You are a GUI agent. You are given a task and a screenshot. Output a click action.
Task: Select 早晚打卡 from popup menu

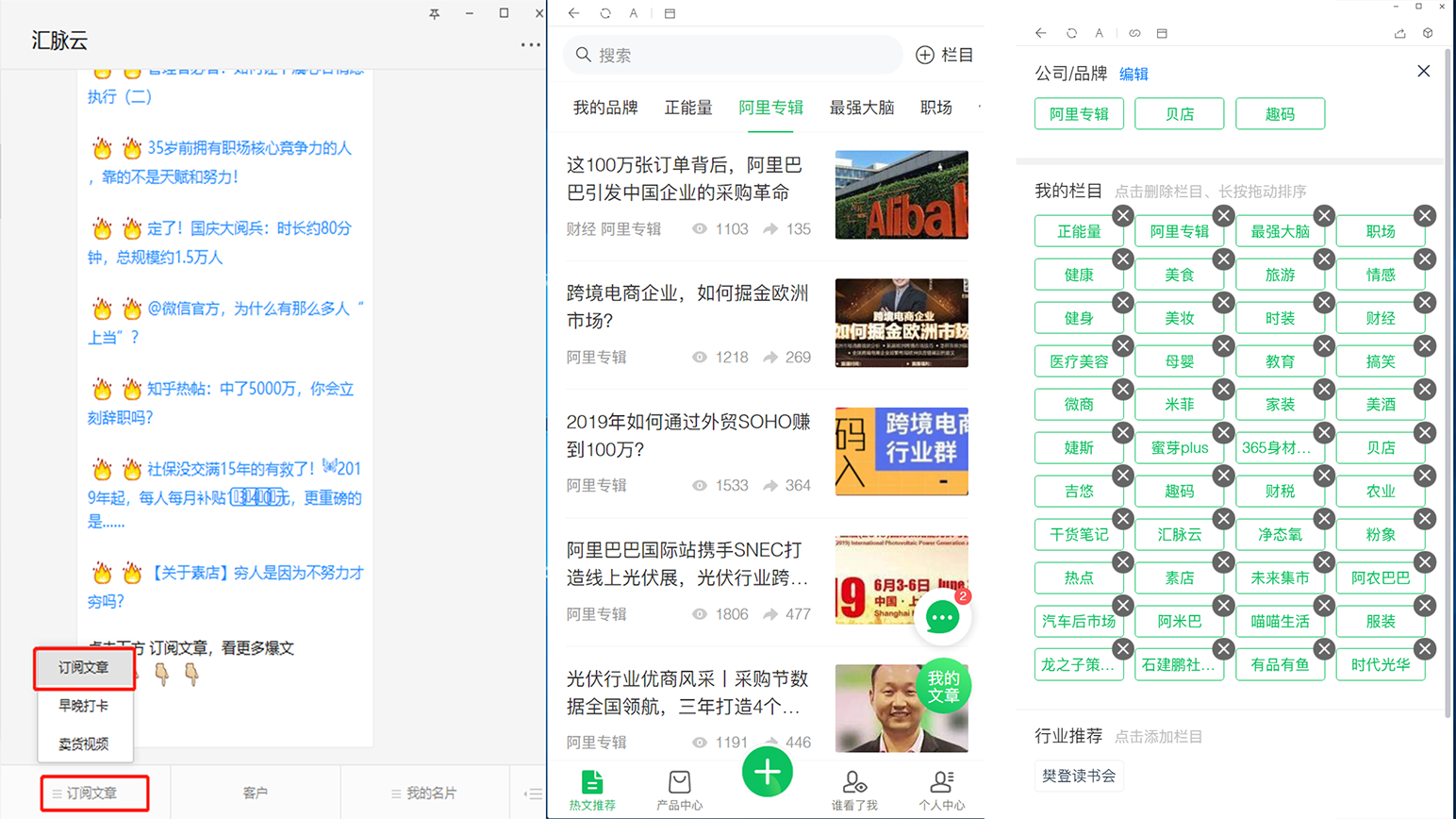tap(84, 706)
